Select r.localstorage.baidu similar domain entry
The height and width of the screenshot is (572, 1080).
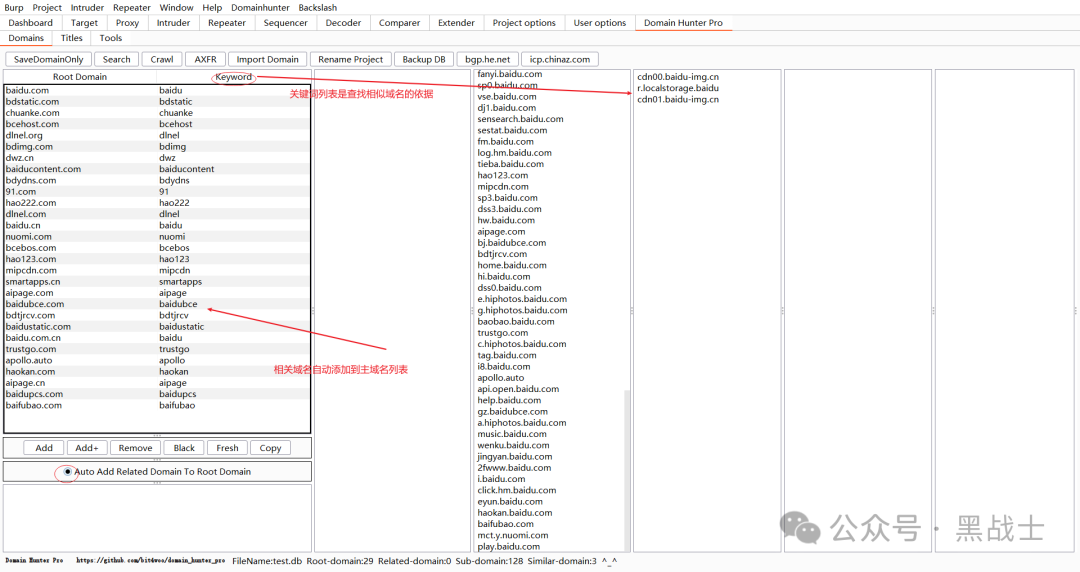pos(678,88)
